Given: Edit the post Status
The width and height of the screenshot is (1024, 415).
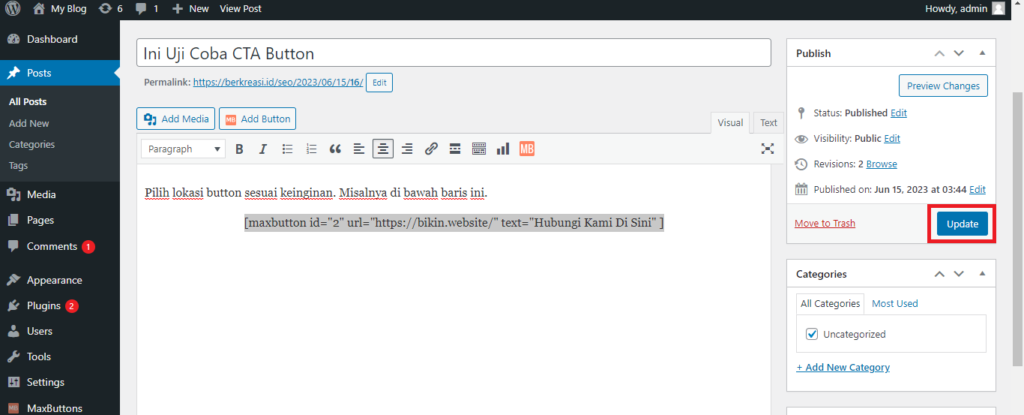Looking at the screenshot, I should [x=899, y=113].
